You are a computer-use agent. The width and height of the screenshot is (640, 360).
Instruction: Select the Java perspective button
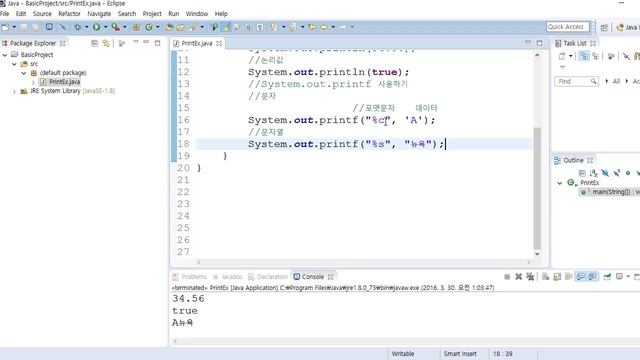click(628, 27)
